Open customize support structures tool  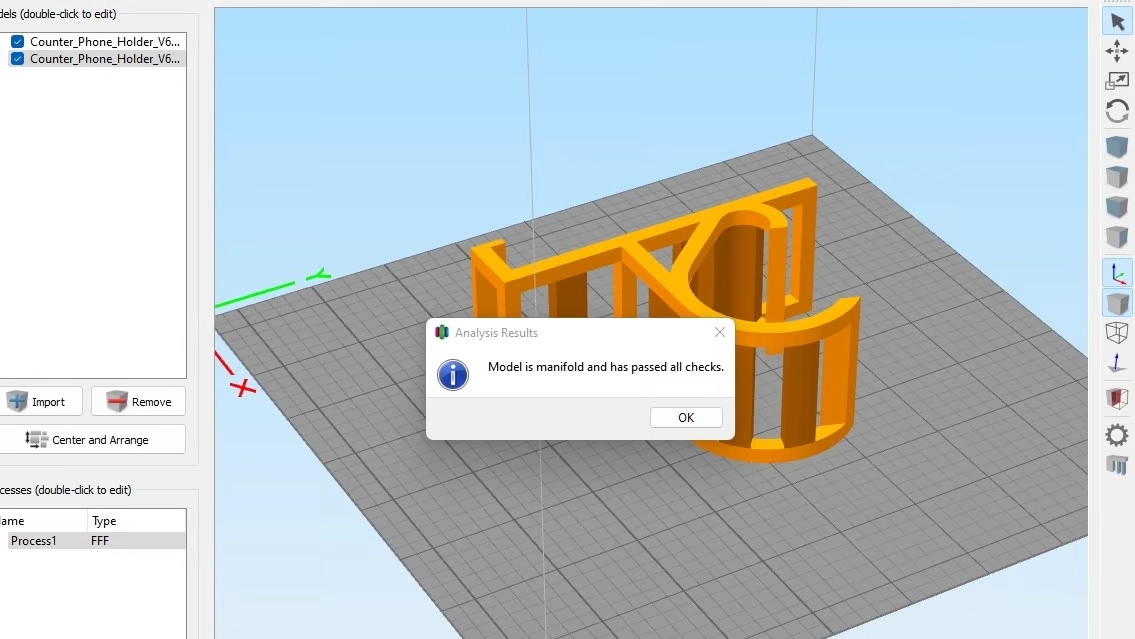pyautogui.click(x=1117, y=465)
